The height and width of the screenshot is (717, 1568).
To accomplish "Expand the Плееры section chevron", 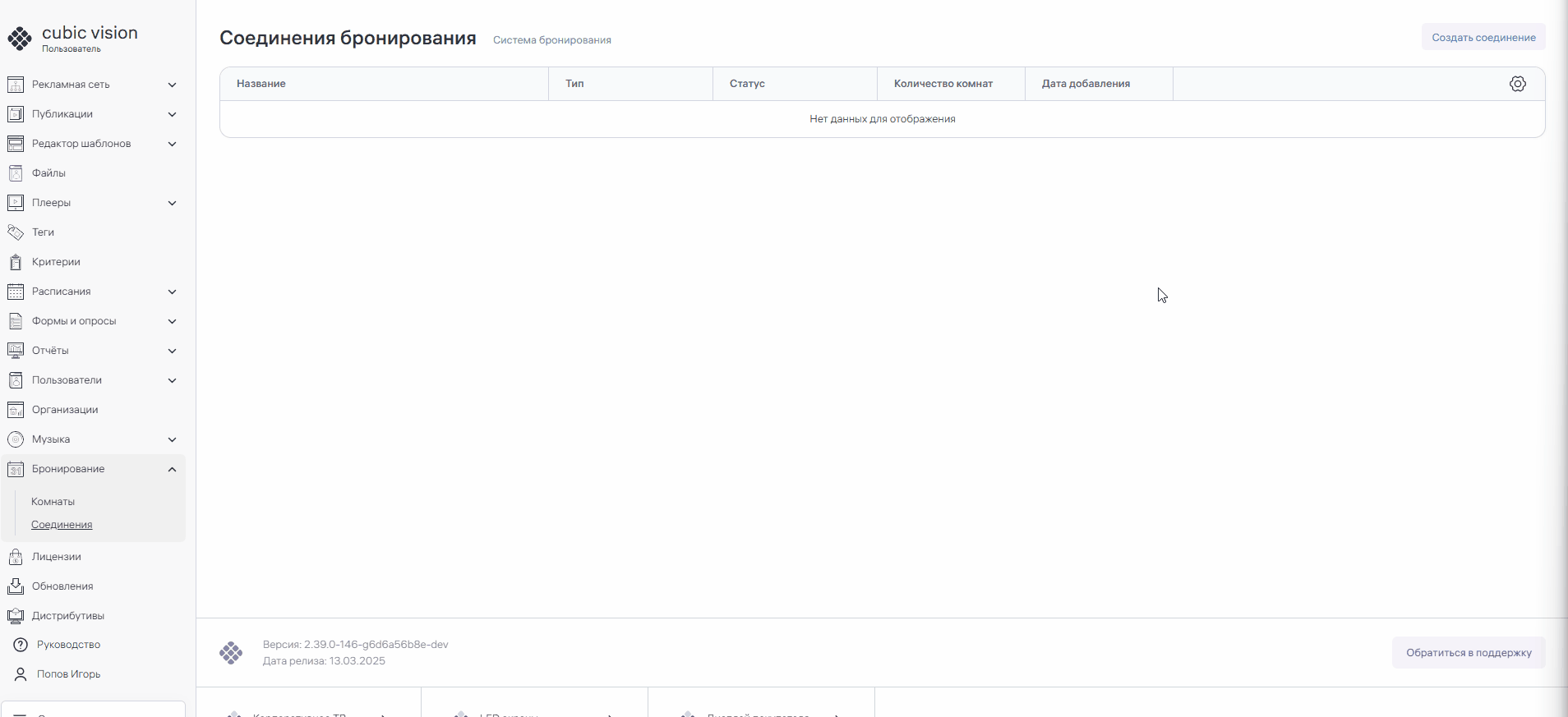I will click(x=172, y=203).
